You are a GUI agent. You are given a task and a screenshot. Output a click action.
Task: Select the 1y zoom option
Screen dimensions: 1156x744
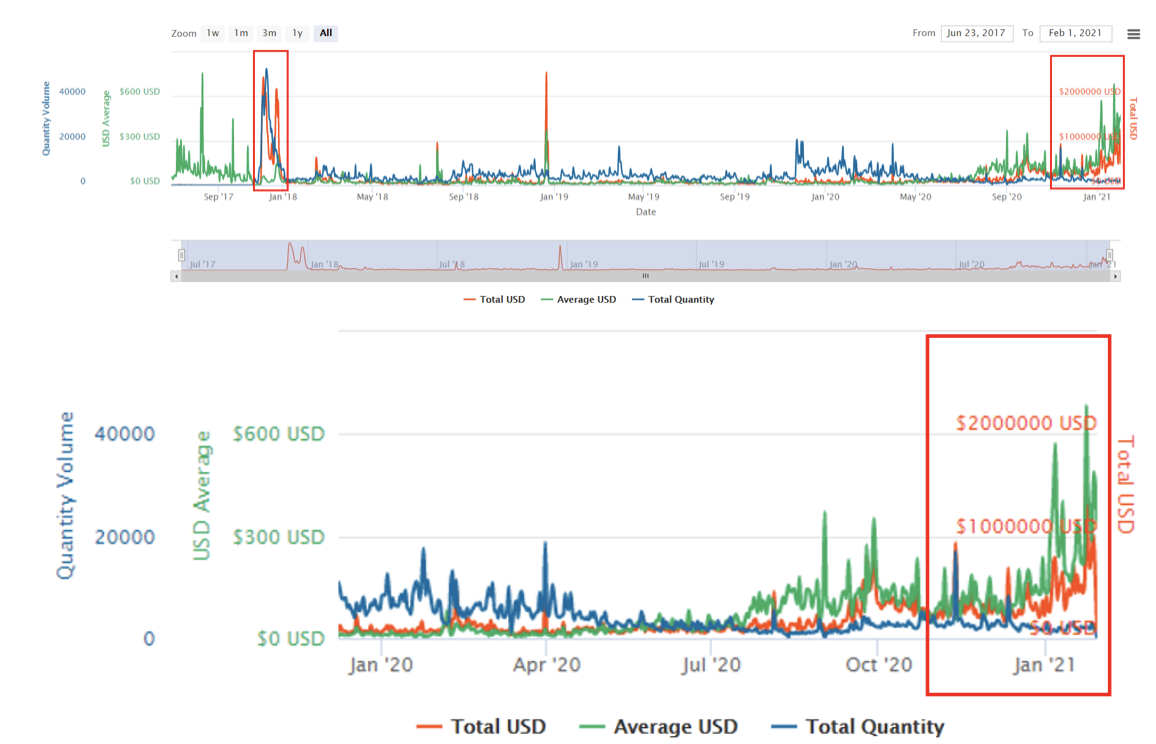297,33
